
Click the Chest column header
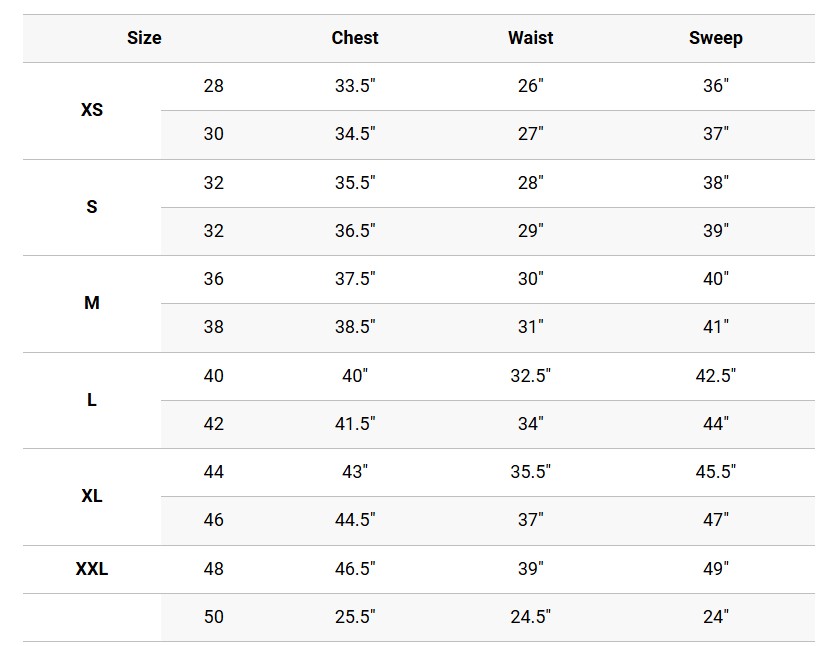point(355,38)
